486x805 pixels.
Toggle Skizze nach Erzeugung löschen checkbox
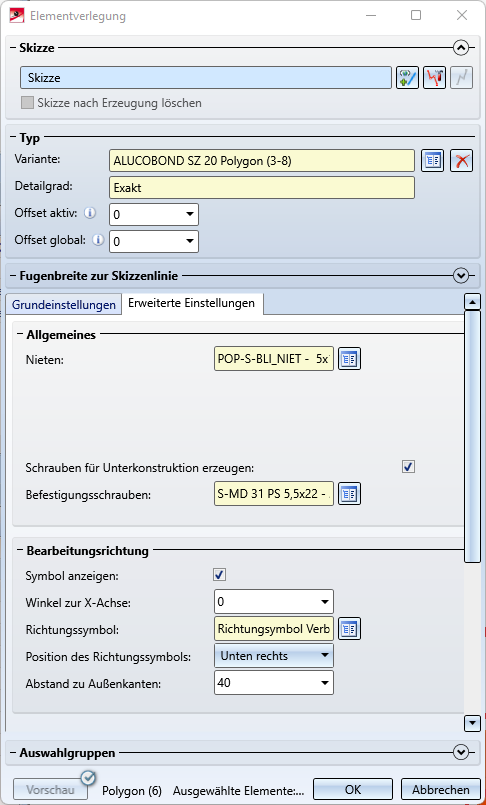coord(27,103)
